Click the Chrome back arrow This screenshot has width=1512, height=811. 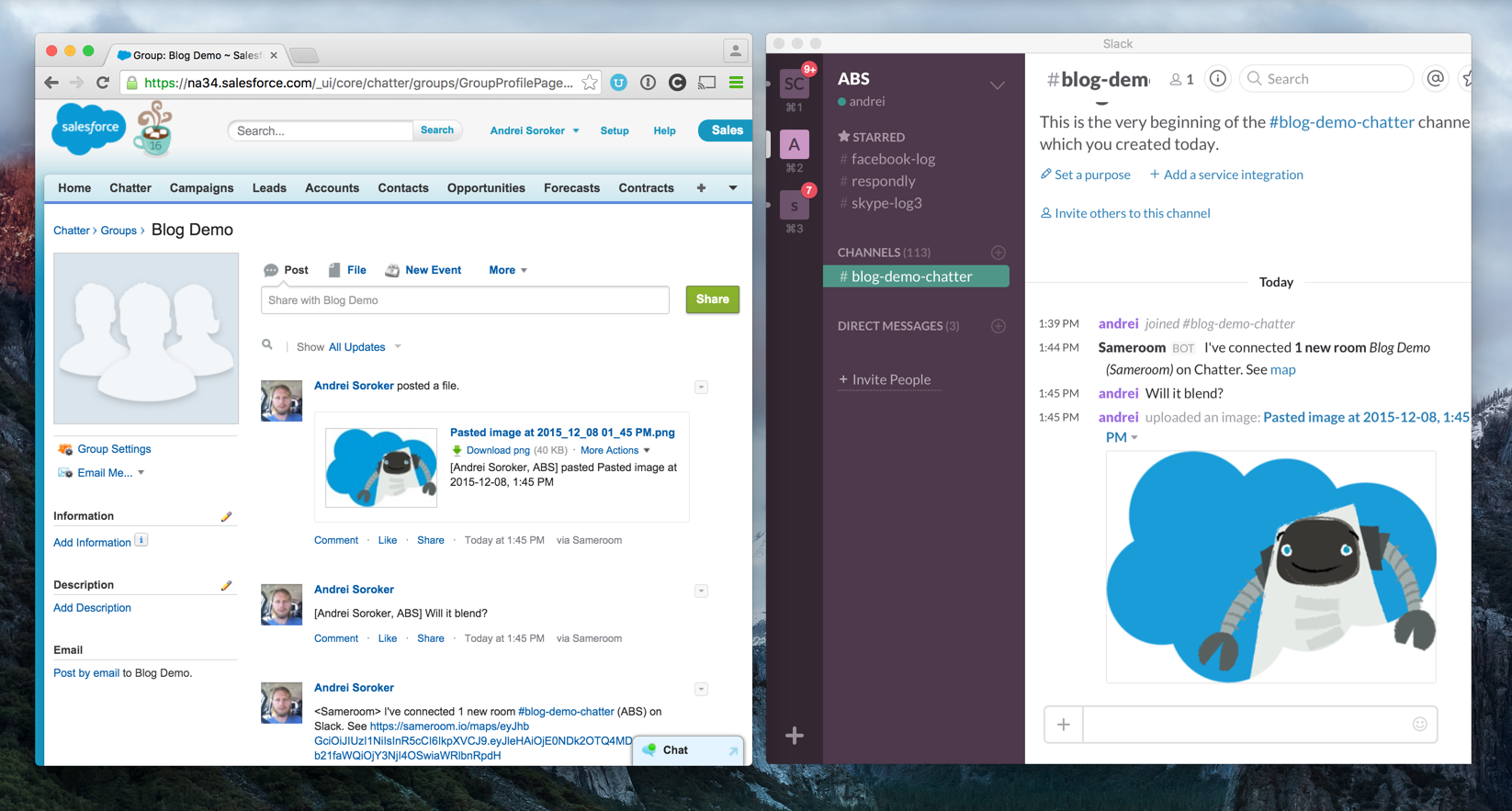tap(51, 83)
